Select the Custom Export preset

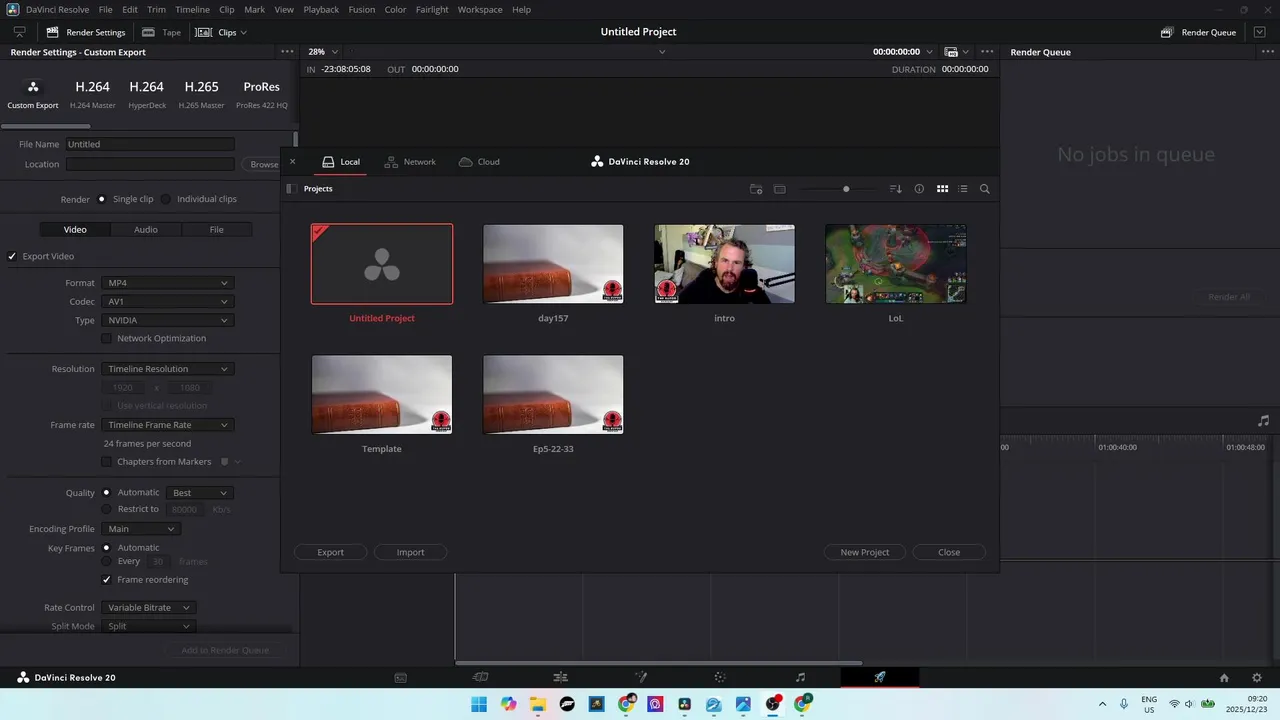pos(33,94)
